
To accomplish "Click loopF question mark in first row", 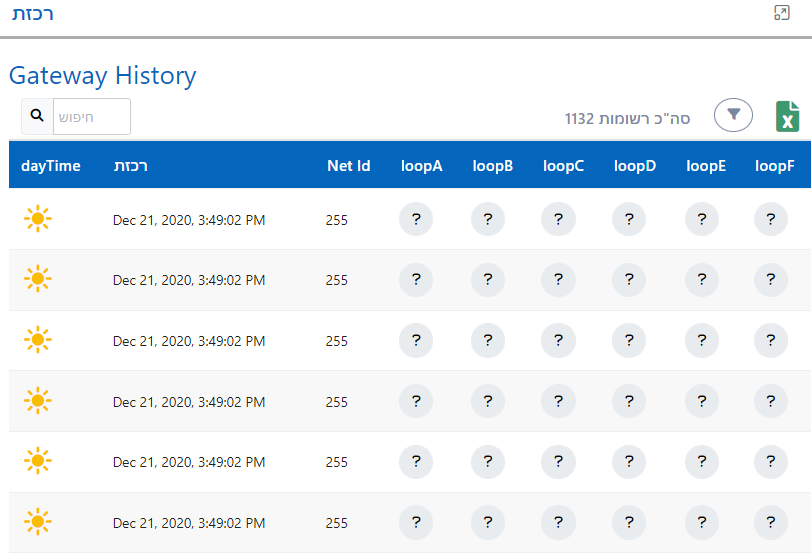I will pyautogui.click(x=770, y=219).
